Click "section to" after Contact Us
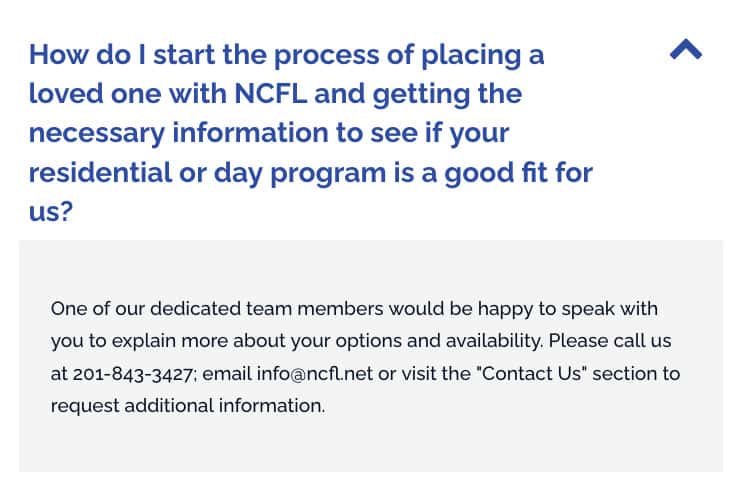The image size is (748, 494). [x=636, y=373]
